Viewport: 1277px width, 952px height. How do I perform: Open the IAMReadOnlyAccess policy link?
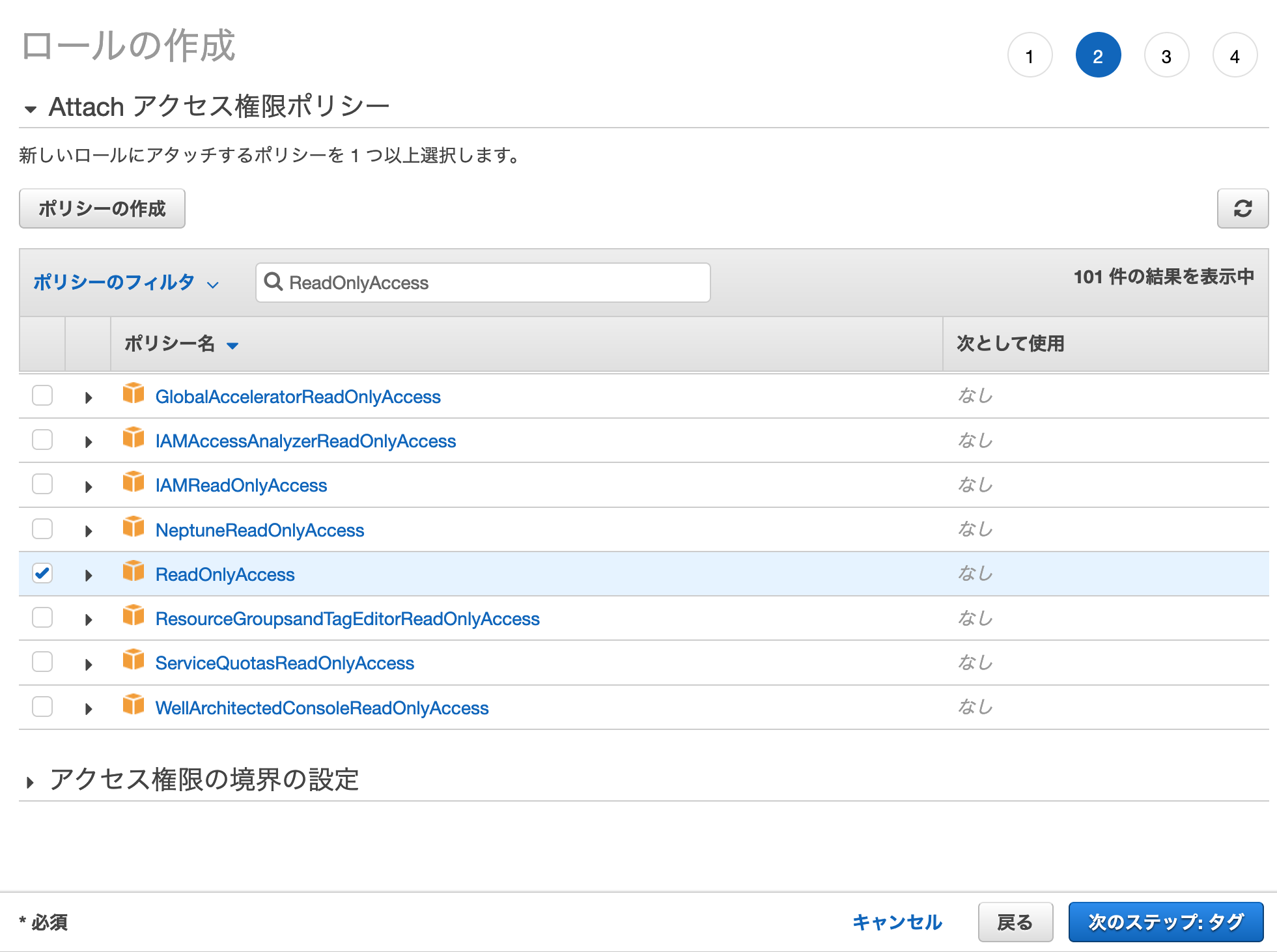coord(241,486)
